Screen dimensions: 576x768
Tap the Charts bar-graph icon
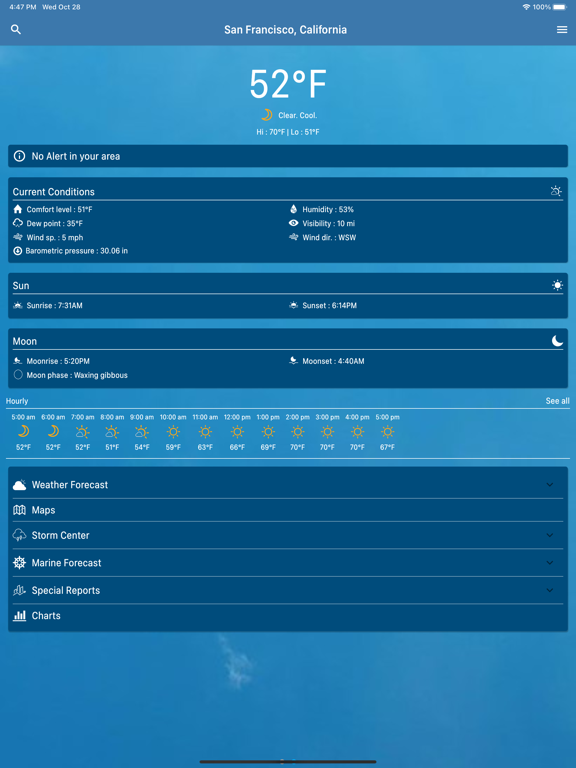click(19, 616)
